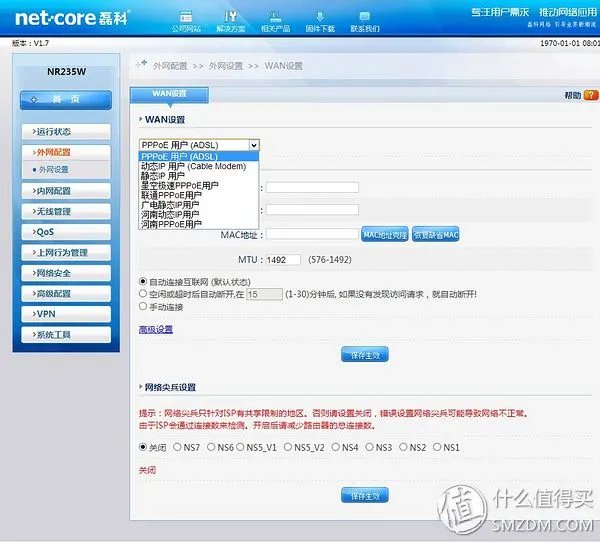
Task: Choose 河南PPPoE用户 option
Action: pos(199,224)
